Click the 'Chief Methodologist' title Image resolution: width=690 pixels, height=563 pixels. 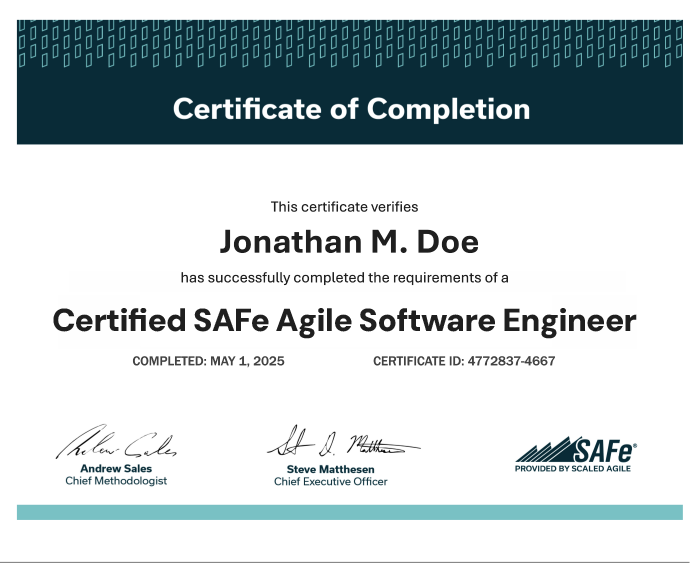[116, 481]
